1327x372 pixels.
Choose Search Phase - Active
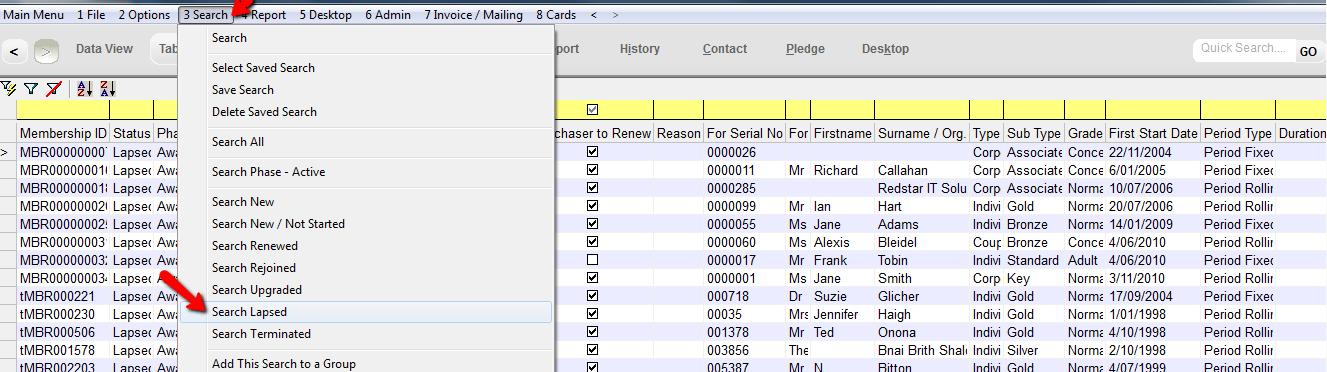click(x=366, y=172)
